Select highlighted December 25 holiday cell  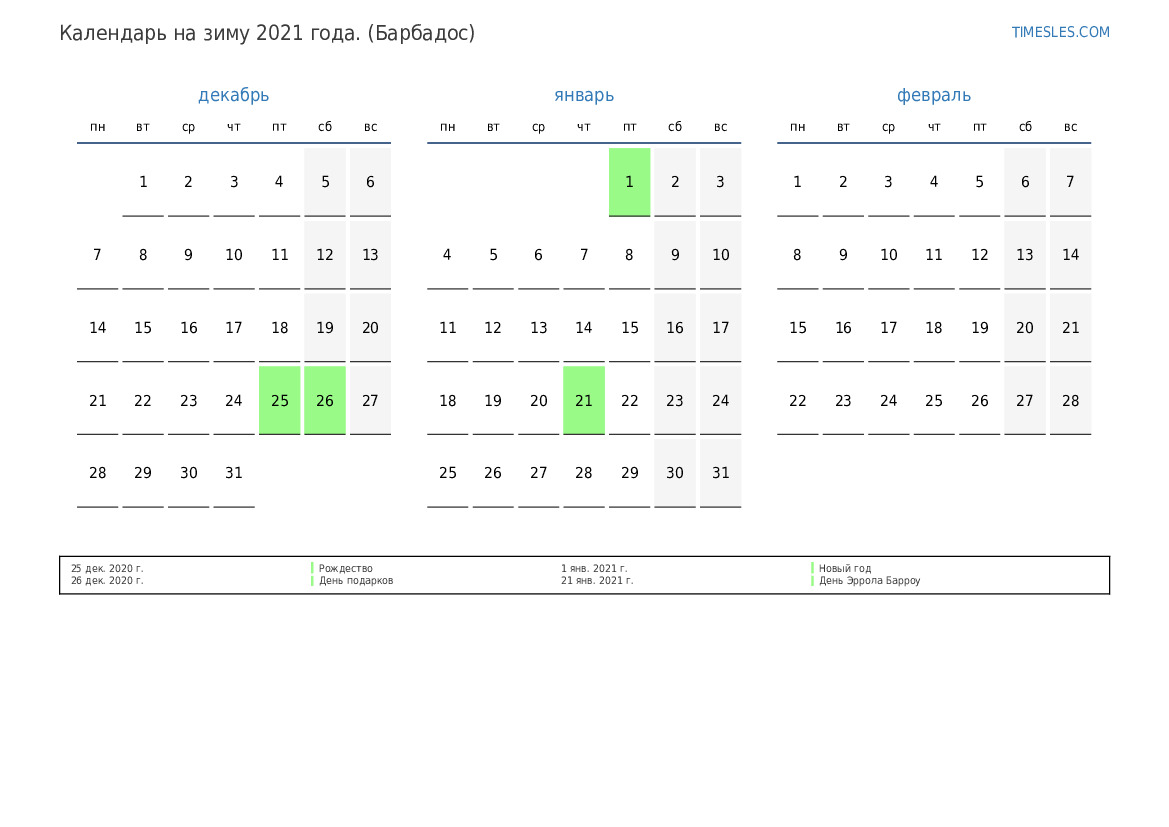tap(280, 400)
